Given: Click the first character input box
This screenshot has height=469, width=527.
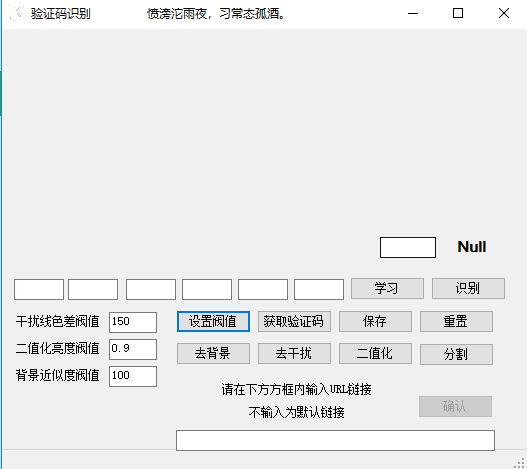Looking at the screenshot, I should pos(39,289).
